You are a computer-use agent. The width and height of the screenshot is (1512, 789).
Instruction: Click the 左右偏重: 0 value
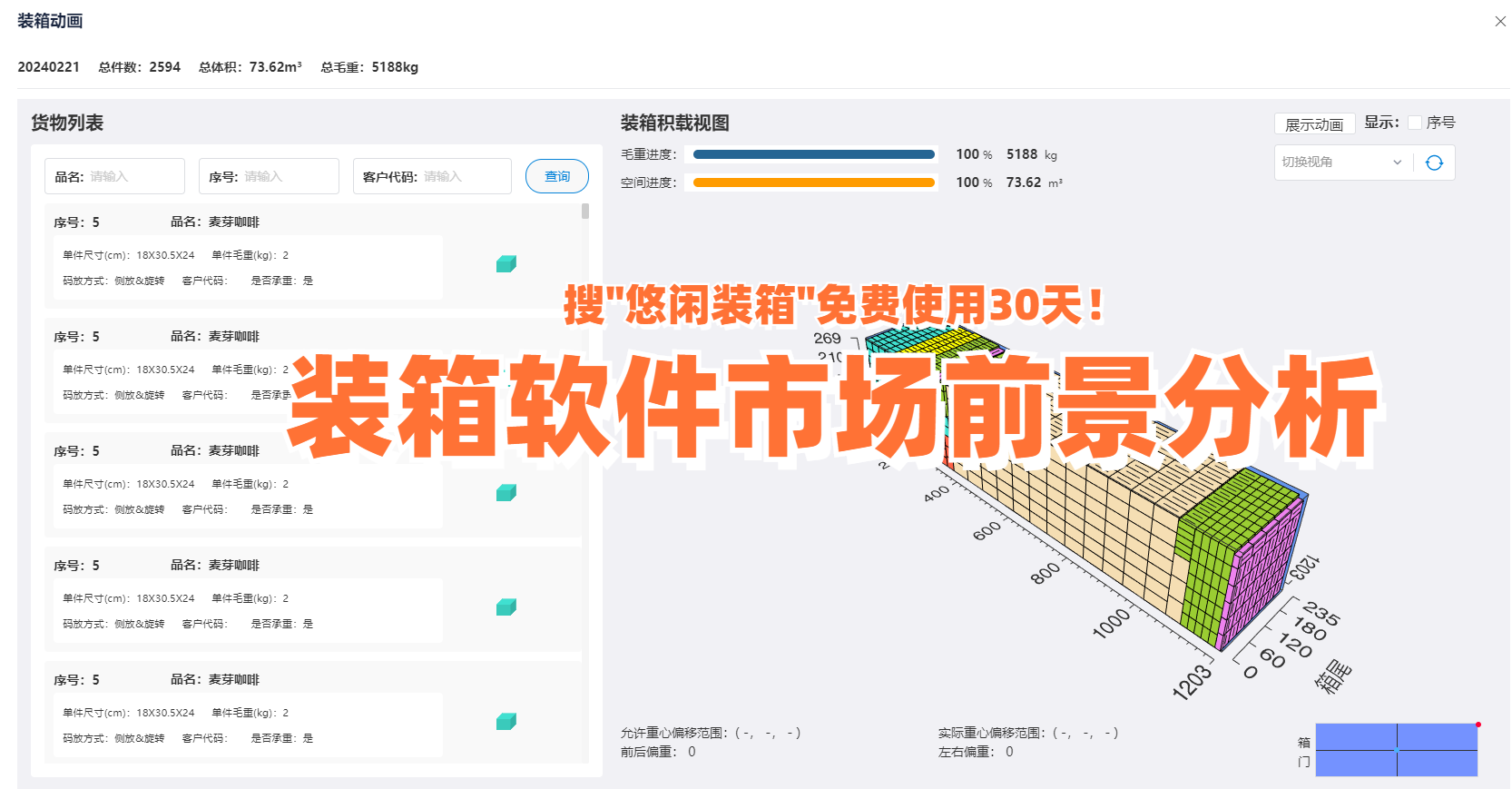(x=977, y=752)
